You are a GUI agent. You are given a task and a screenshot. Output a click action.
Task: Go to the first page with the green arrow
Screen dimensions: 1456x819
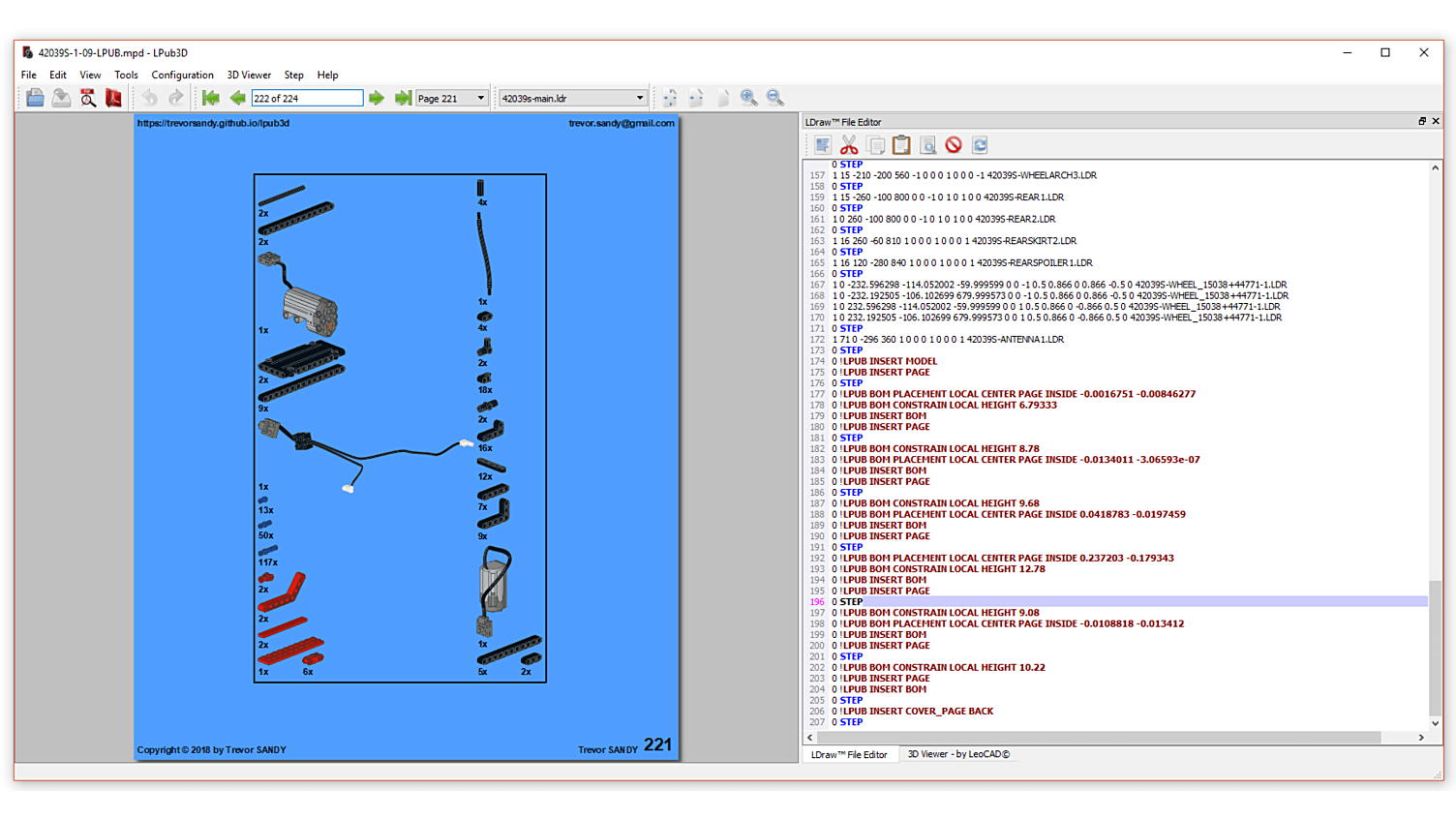click(x=210, y=97)
